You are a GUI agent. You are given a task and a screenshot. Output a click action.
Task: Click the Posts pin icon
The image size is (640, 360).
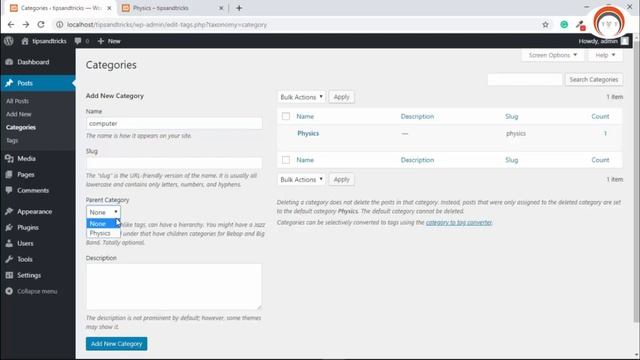(x=9, y=83)
